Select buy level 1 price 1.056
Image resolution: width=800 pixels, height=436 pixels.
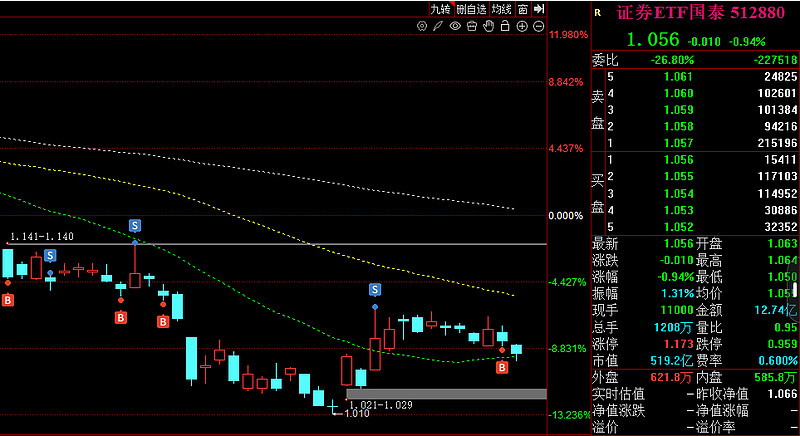(678, 160)
